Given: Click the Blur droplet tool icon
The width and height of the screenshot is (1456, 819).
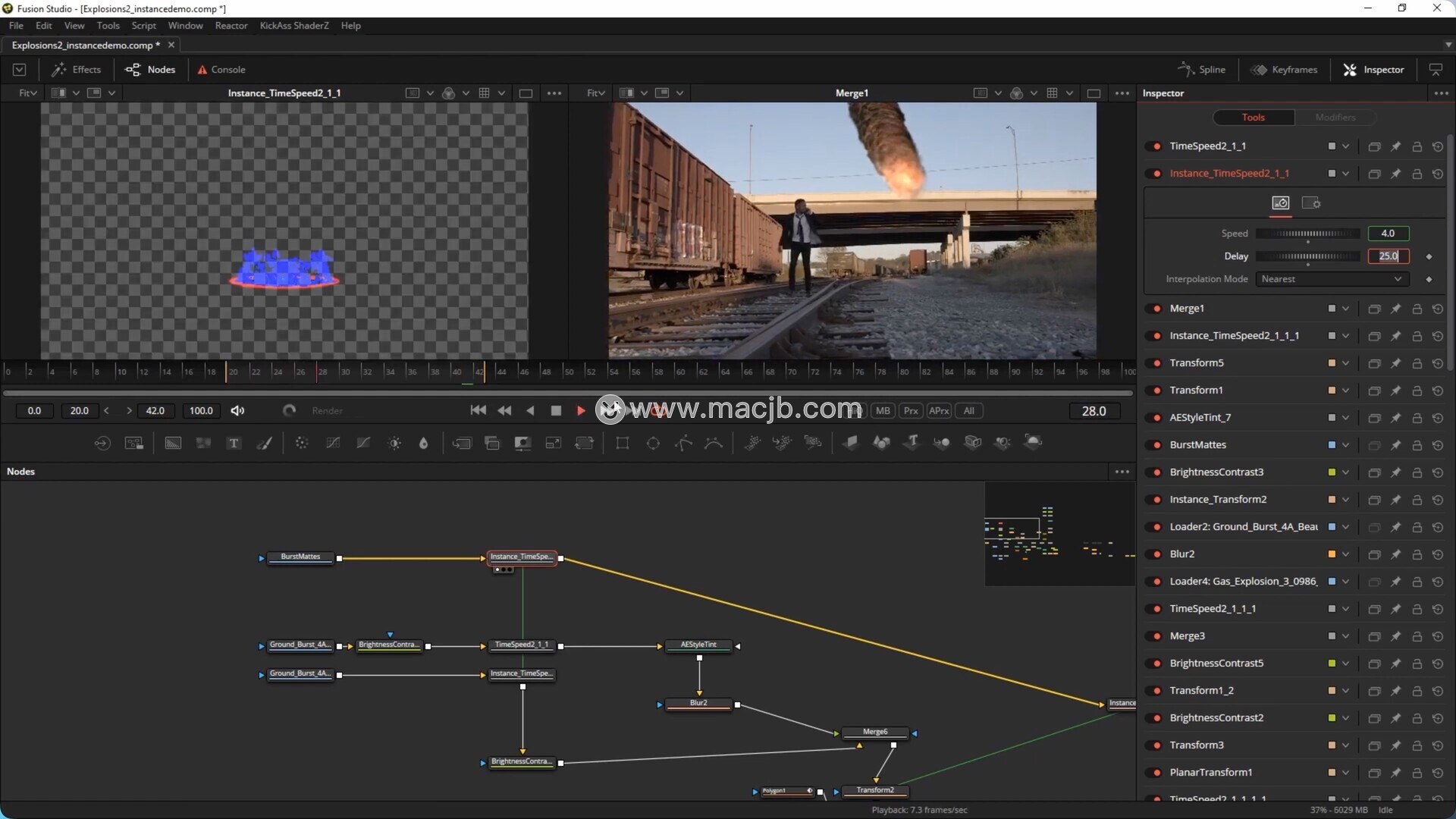Looking at the screenshot, I should point(424,444).
